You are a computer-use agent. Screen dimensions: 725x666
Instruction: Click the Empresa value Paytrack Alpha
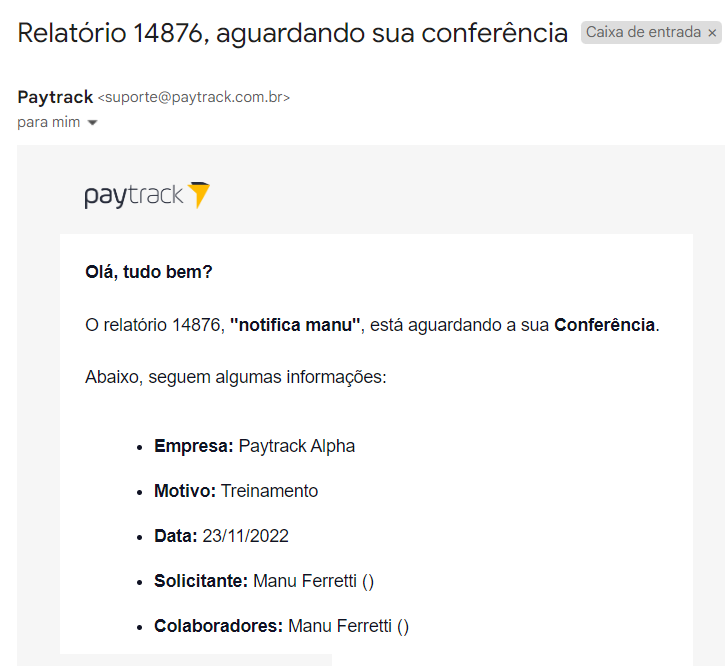coord(297,446)
